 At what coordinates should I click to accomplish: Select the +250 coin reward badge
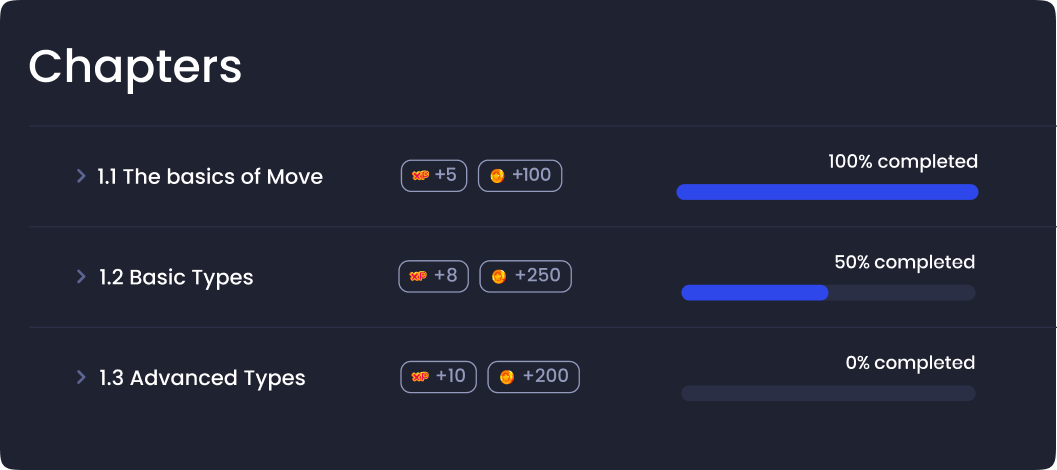coord(525,276)
